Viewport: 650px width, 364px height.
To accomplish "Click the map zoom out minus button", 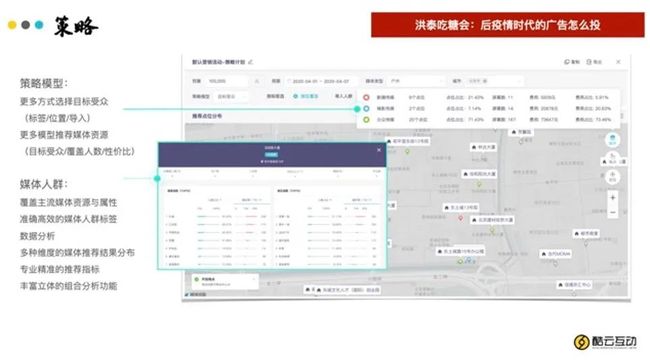I will click(x=613, y=213).
